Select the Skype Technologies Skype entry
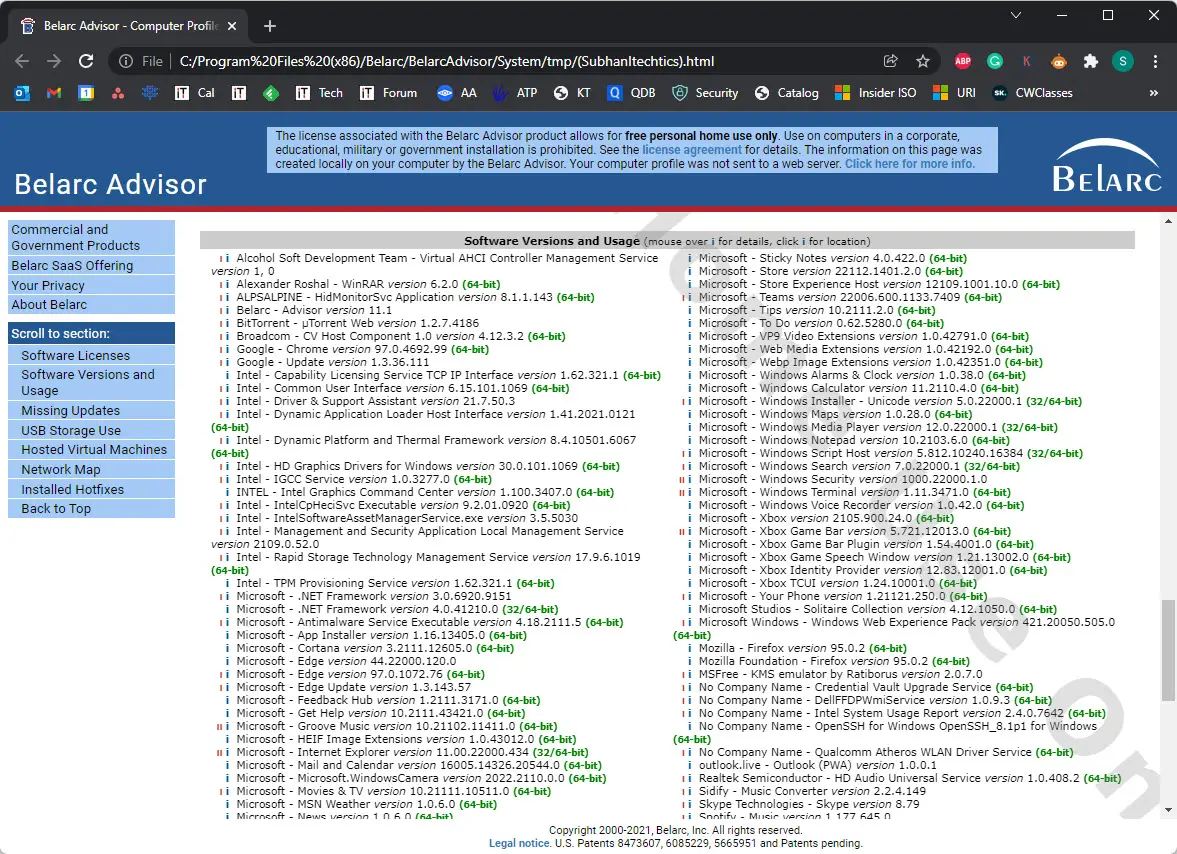 (809, 804)
